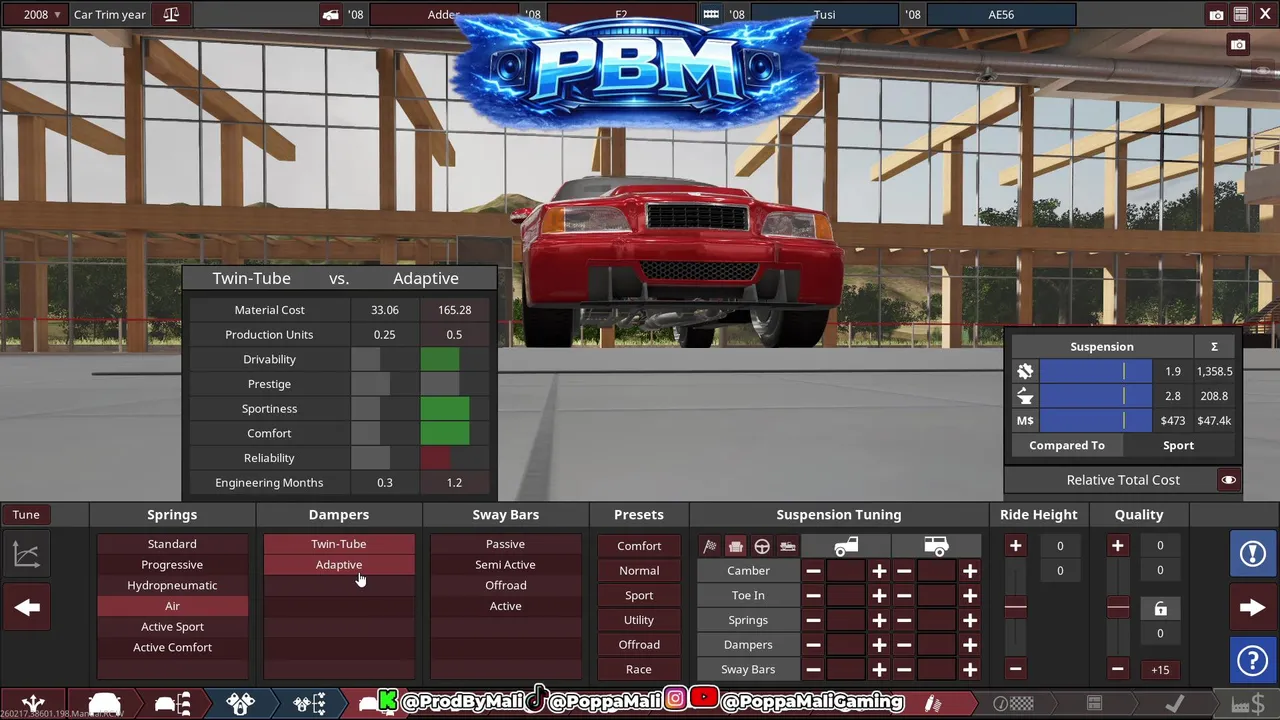Select the rear axle car icon
Screen dimensions: 1280x720
pos(936,546)
